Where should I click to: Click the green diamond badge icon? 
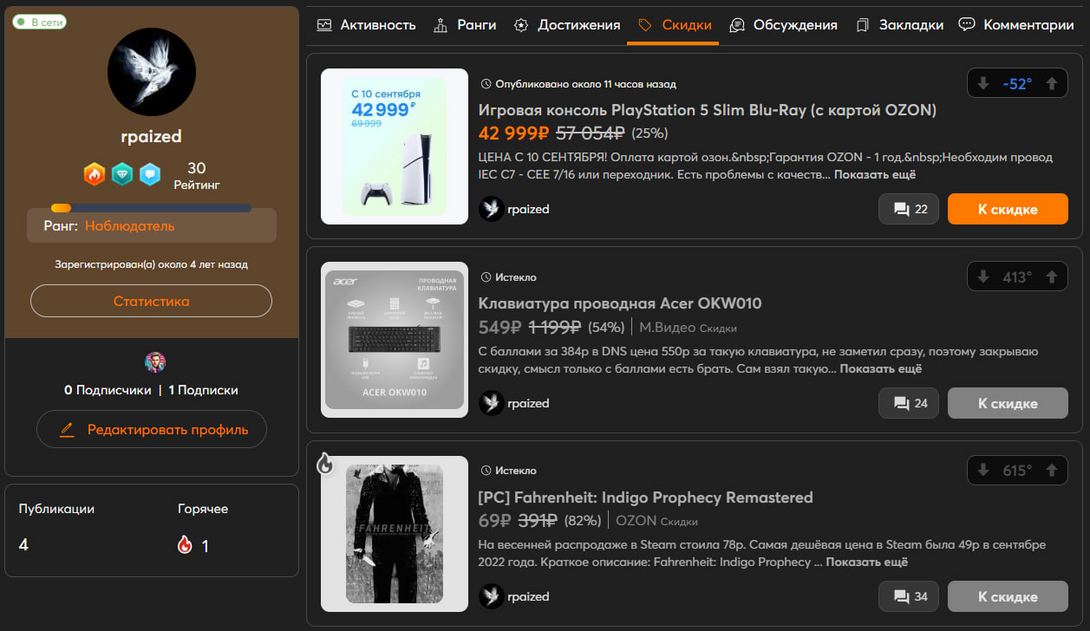click(x=122, y=174)
